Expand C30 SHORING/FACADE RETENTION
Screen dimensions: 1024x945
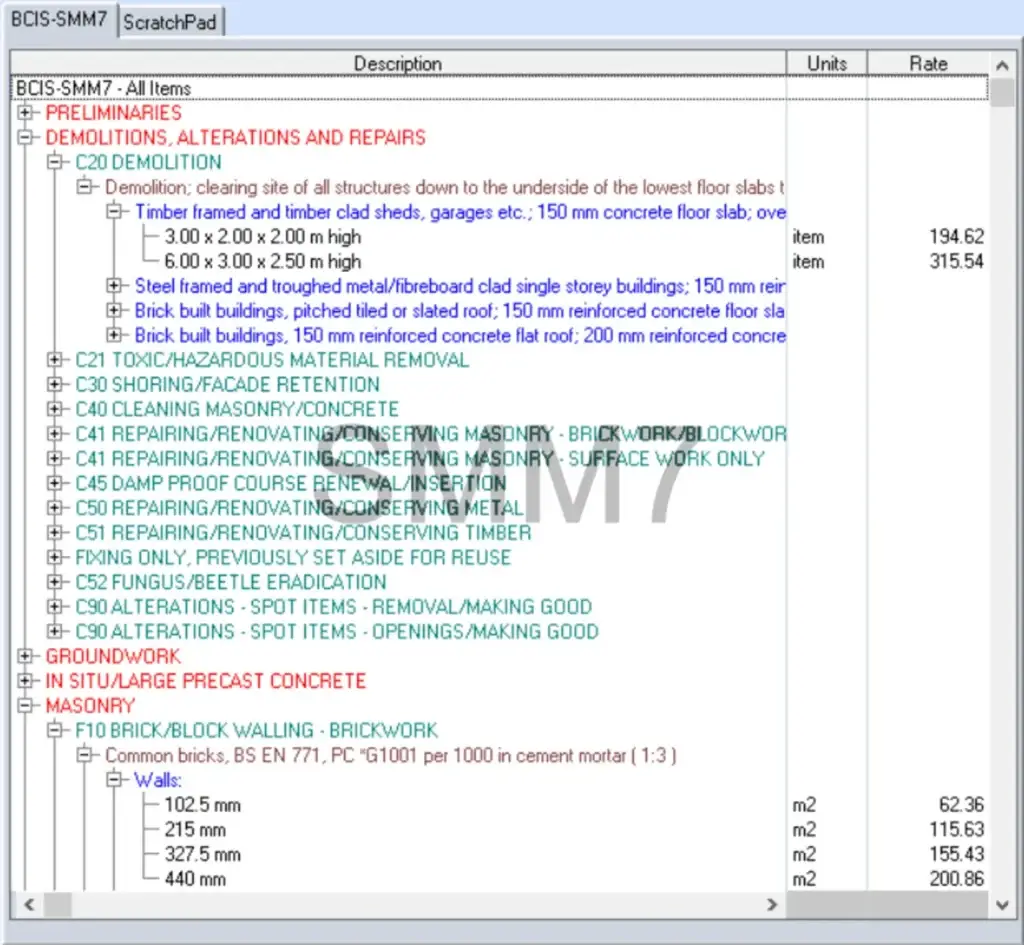click(x=56, y=385)
